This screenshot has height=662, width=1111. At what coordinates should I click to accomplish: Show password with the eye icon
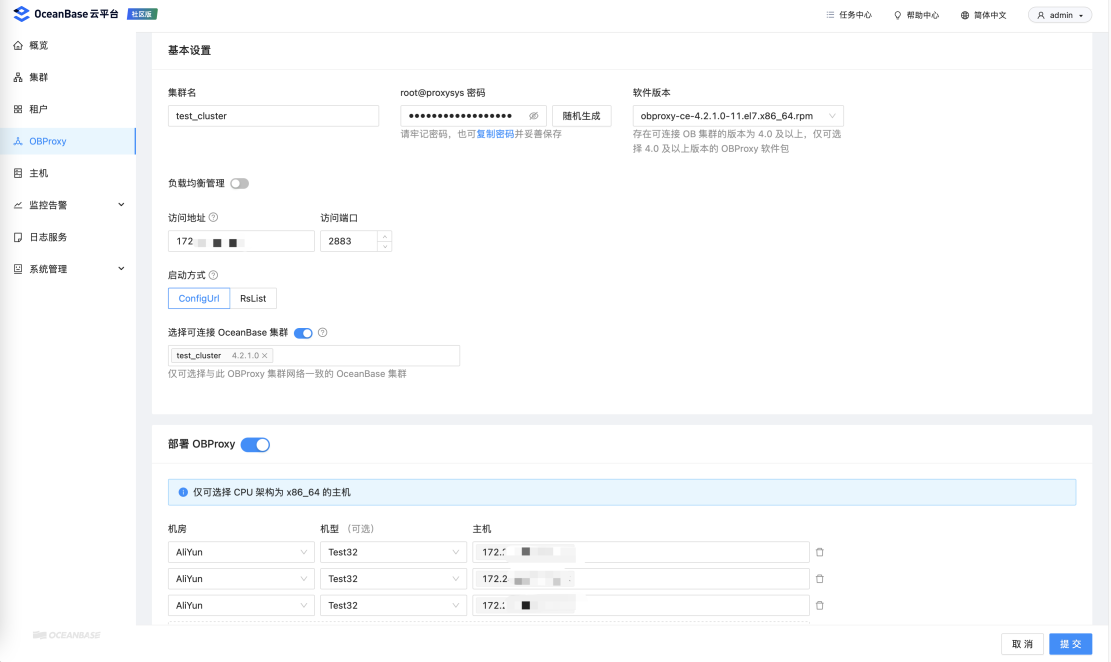534,116
